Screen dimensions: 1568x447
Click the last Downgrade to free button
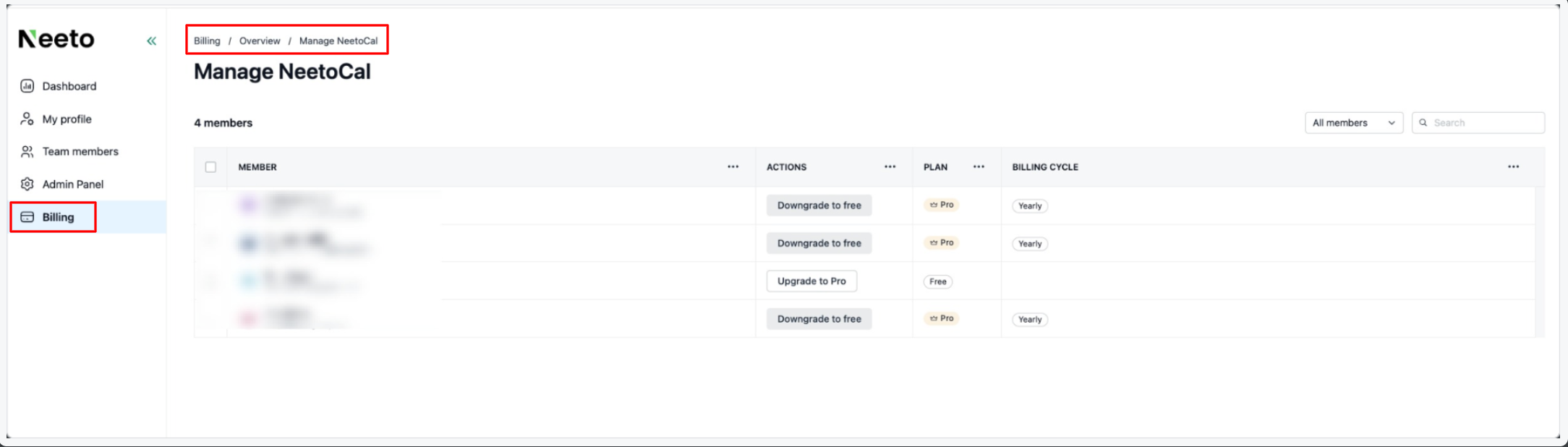coord(819,319)
